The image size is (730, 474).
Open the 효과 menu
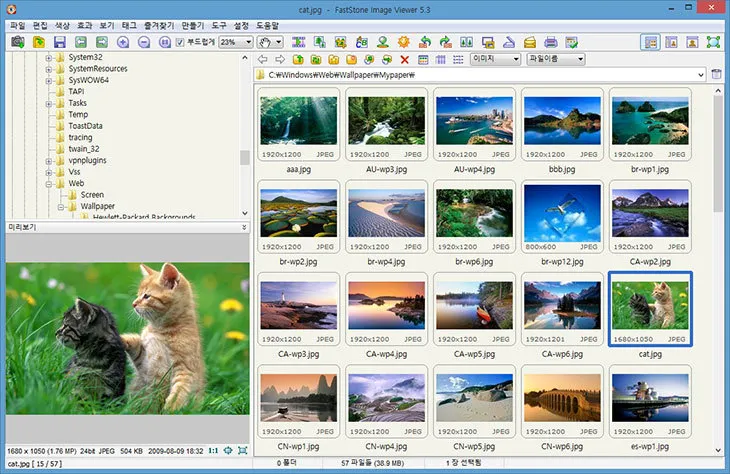(x=84, y=24)
